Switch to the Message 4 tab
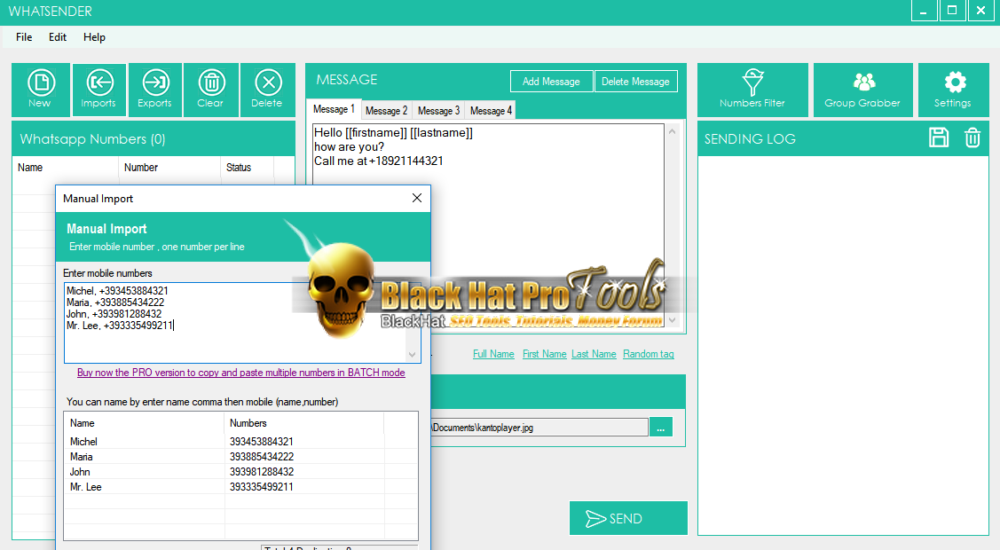 491,111
